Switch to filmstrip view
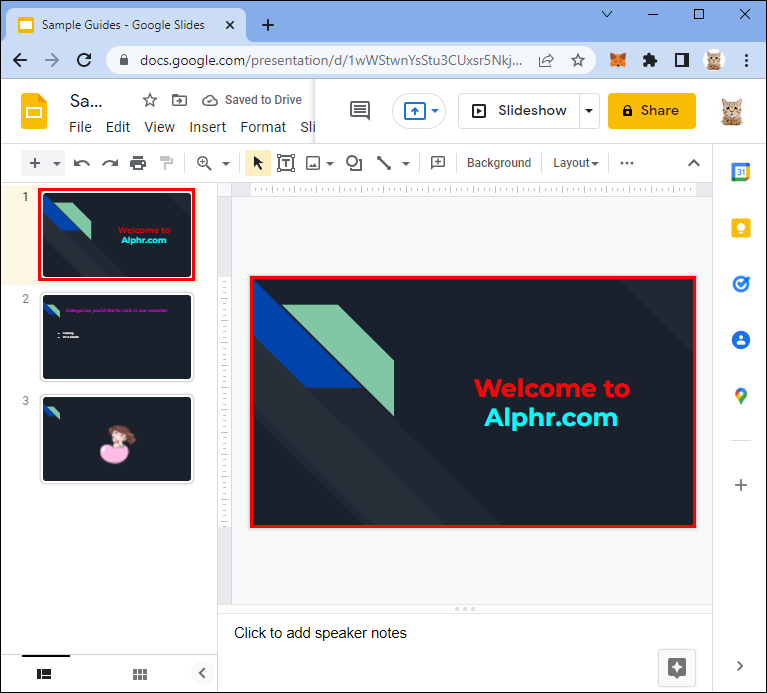 coord(44,674)
